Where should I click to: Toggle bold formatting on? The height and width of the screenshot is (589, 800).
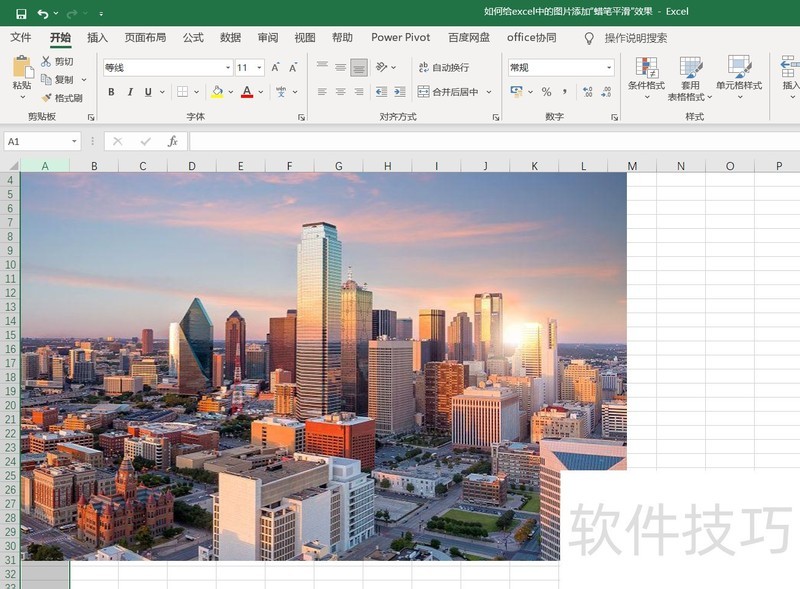(x=112, y=91)
